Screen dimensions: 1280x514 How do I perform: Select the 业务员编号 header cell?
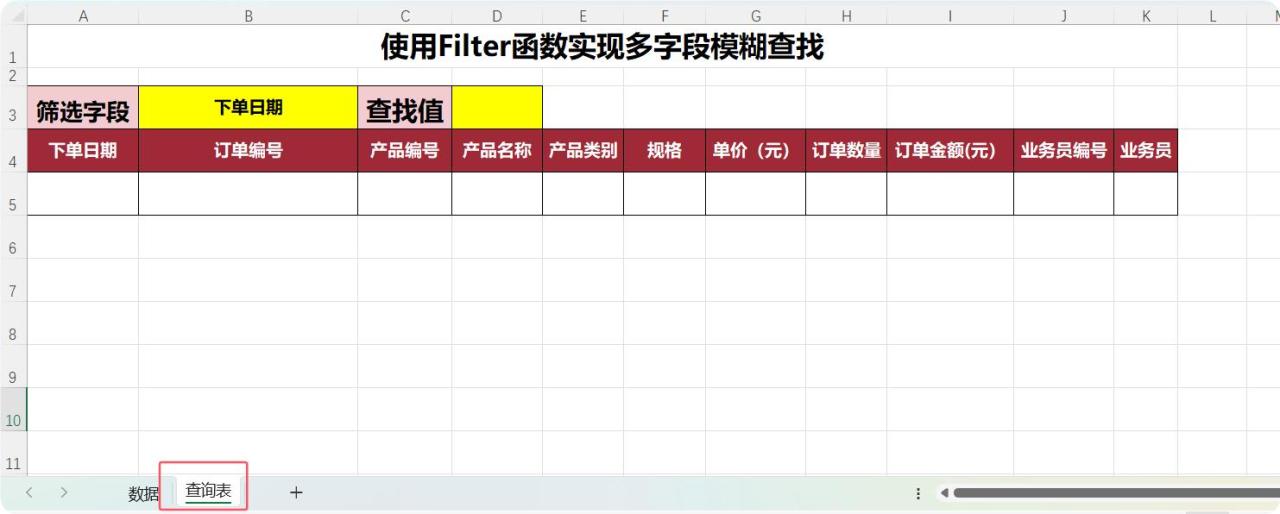pyautogui.click(x=1064, y=151)
